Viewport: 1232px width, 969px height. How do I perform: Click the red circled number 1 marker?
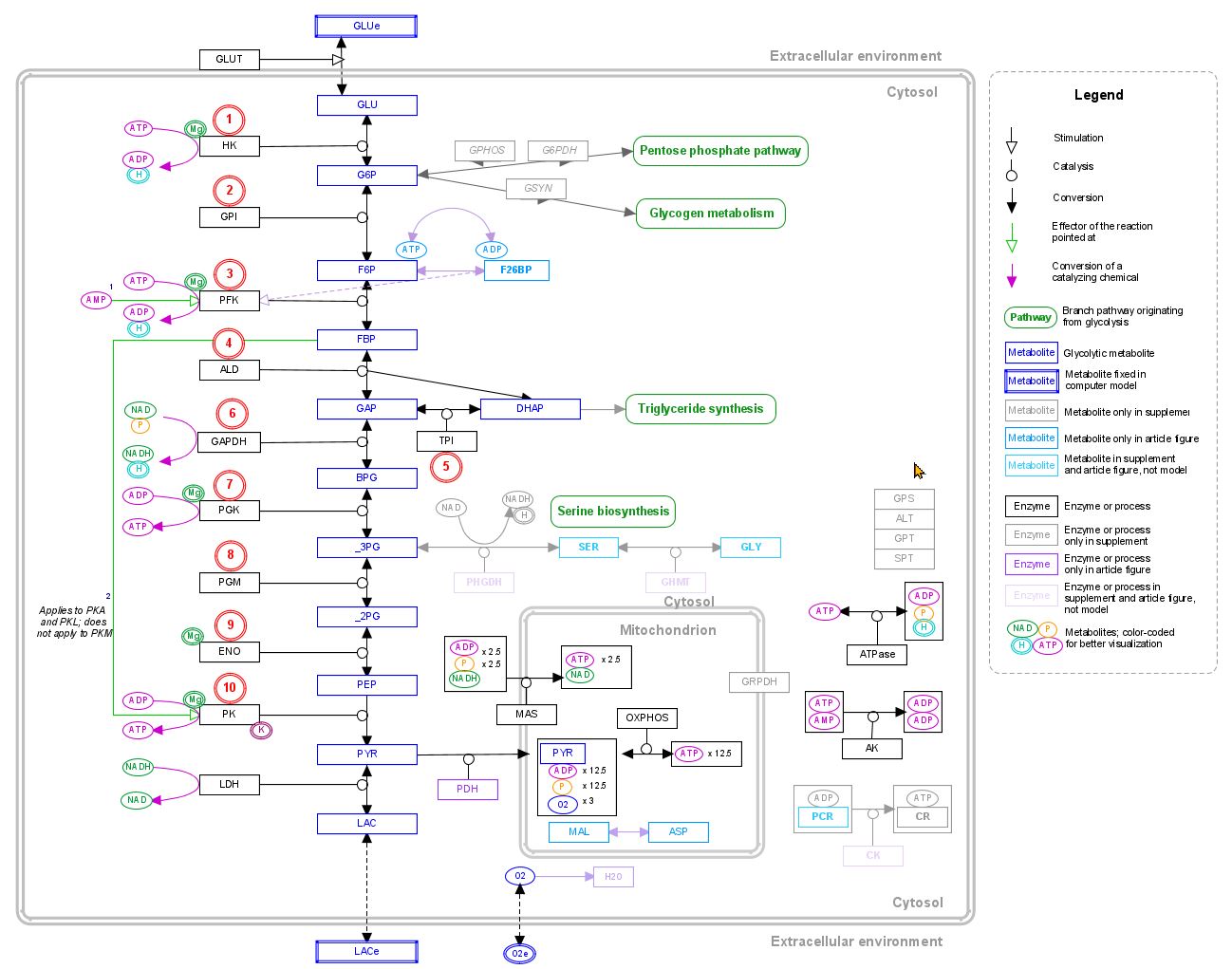229,120
